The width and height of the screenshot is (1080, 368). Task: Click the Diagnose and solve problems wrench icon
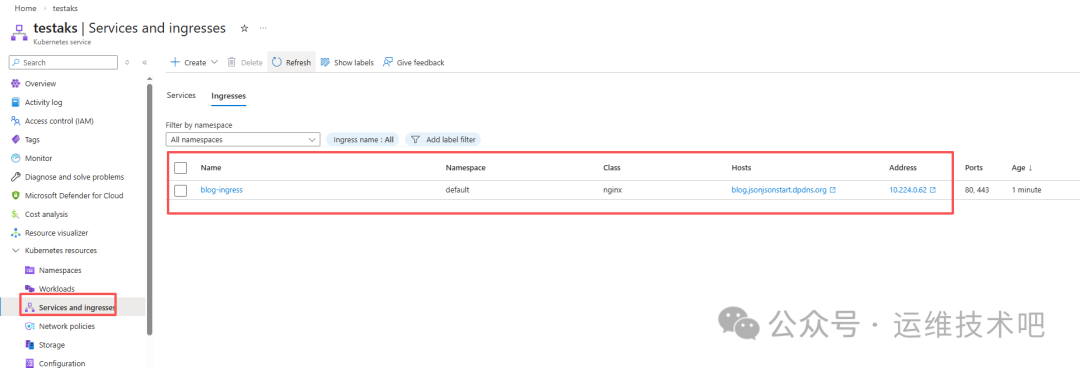tap(16, 176)
